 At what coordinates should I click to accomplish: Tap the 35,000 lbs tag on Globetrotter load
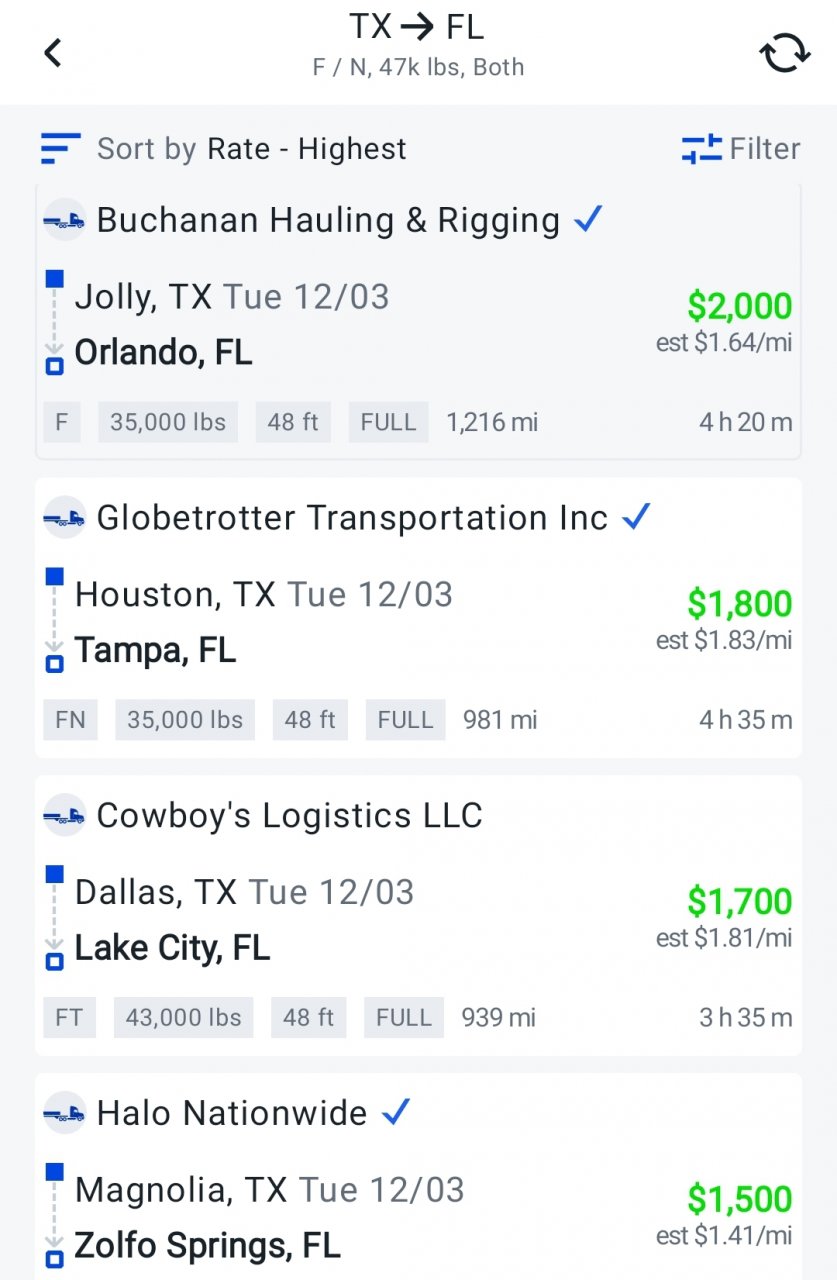tap(185, 720)
